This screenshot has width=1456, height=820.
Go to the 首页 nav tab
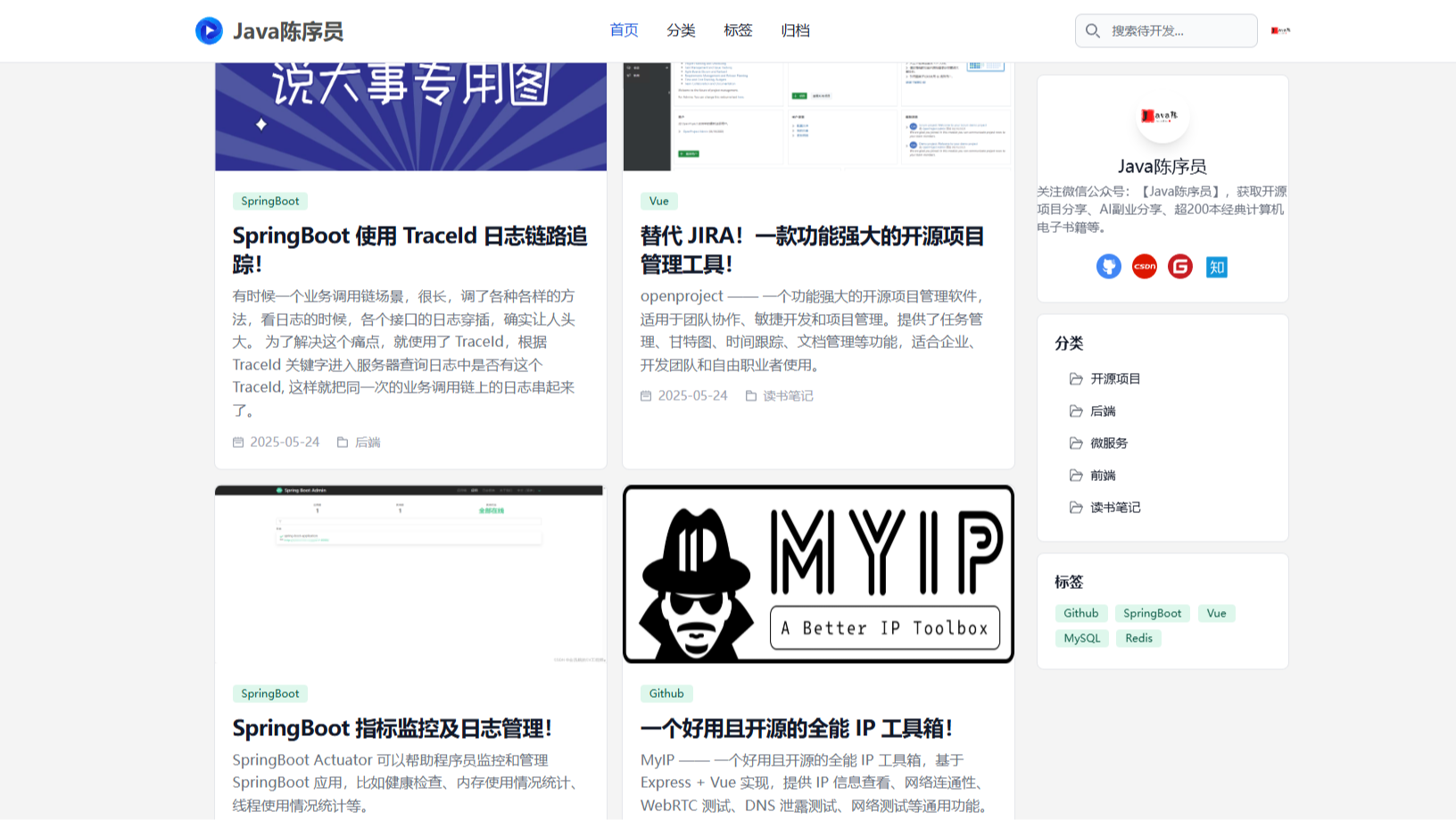click(x=624, y=30)
